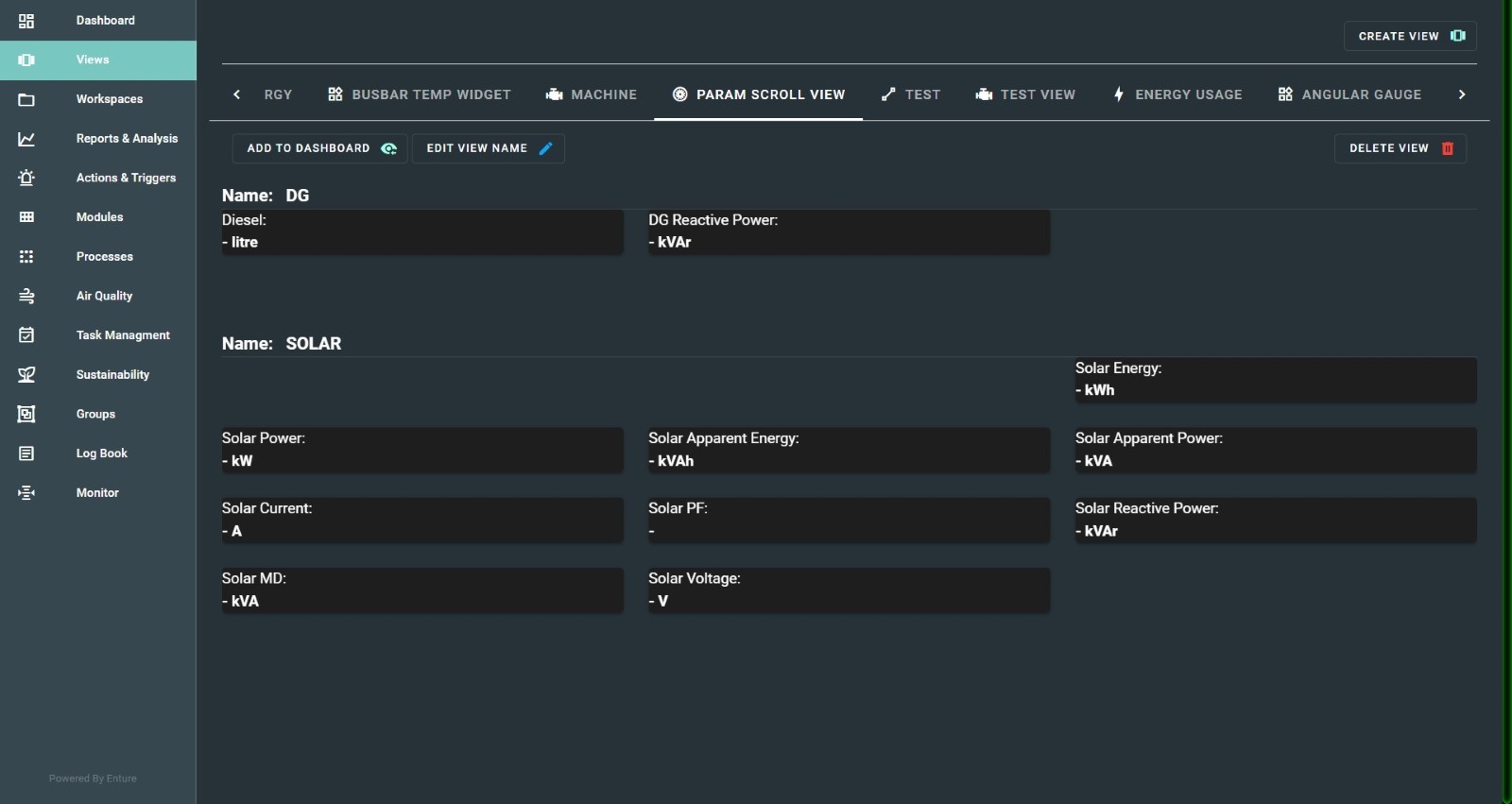Click the Reports & Analysis chart icon
Image resolution: width=1512 pixels, height=804 pixels.
[26, 139]
